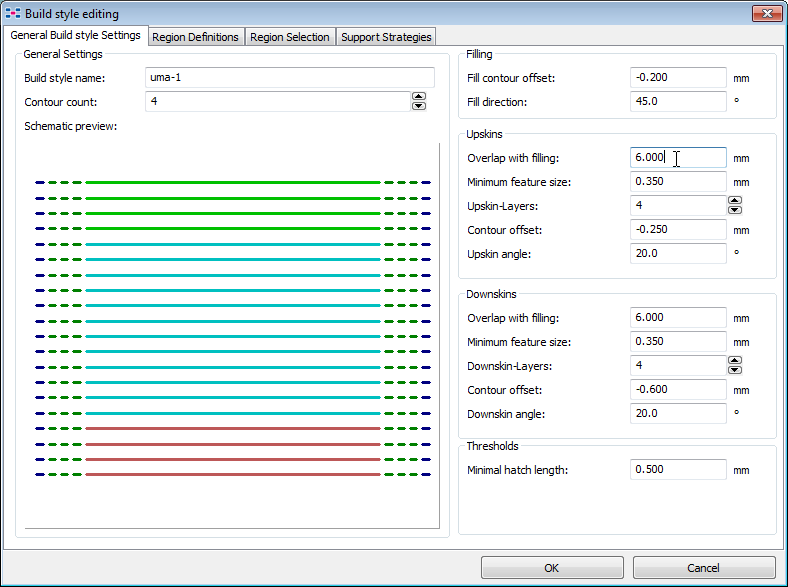Focus the Fill contour offset field
Viewport: 788px width, 587px height.
coord(678,78)
